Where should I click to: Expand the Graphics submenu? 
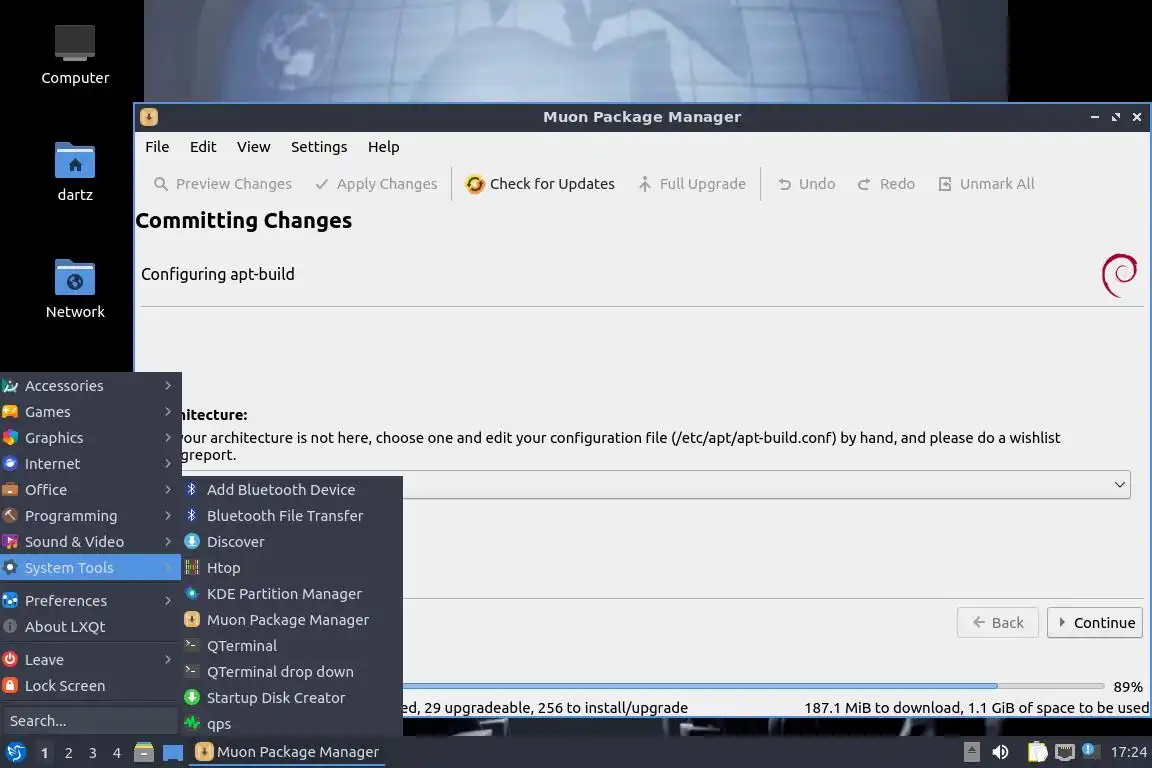click(x=90, y=438)
